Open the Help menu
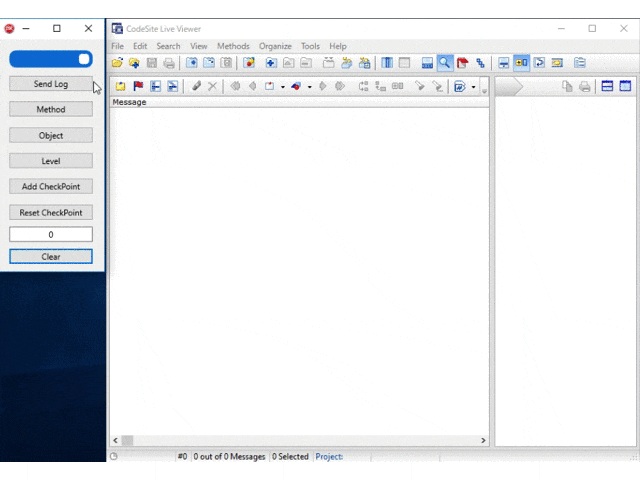The width and height of the screenshot is (640, 480). pos(338,46)
